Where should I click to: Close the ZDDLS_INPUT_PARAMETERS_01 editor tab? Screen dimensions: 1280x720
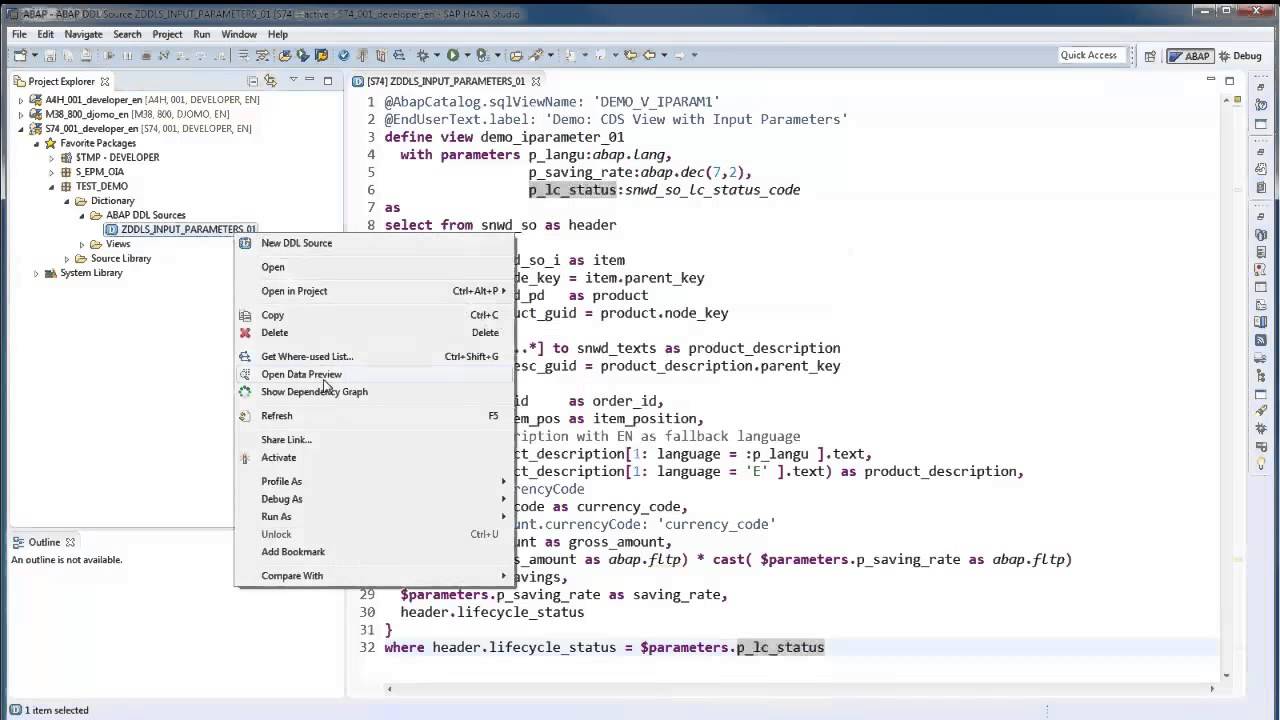click(536, 81)
